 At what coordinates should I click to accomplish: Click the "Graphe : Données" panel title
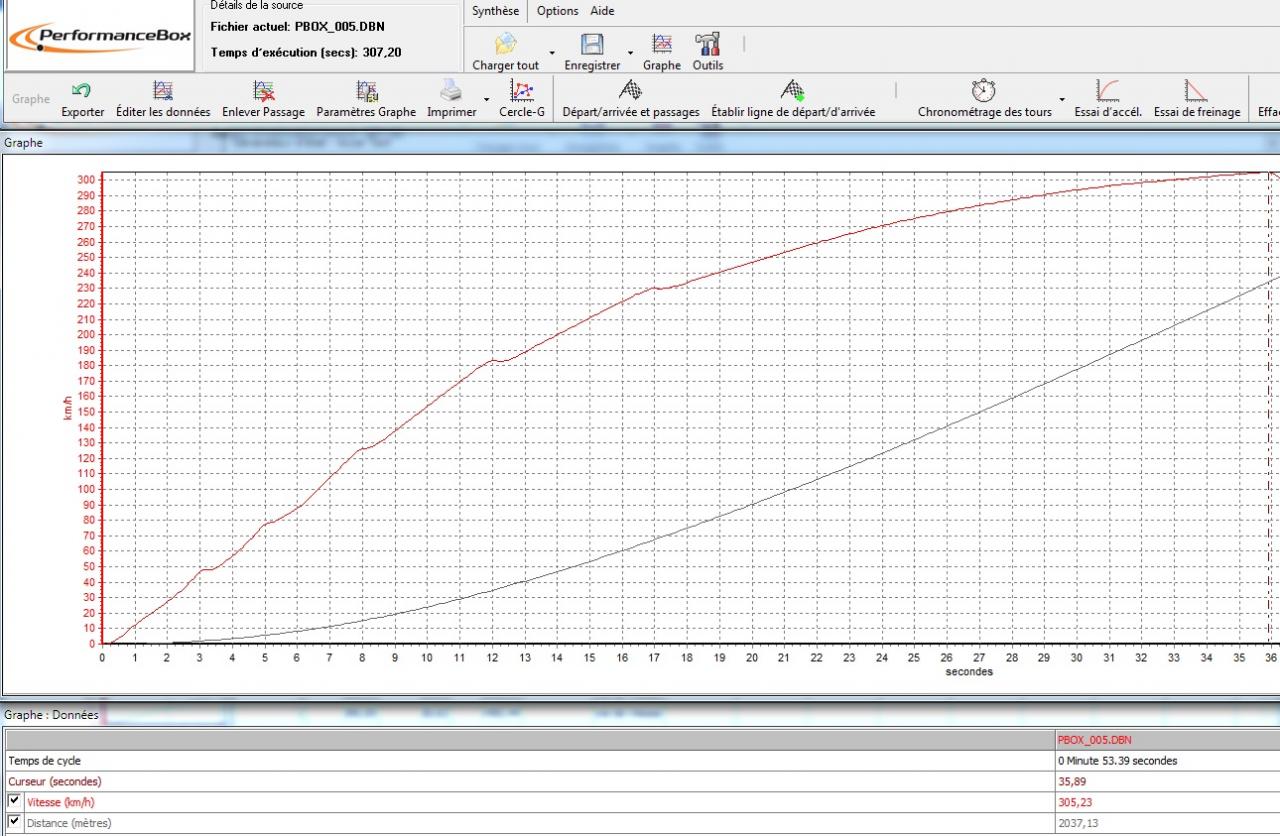click(52, 715)
